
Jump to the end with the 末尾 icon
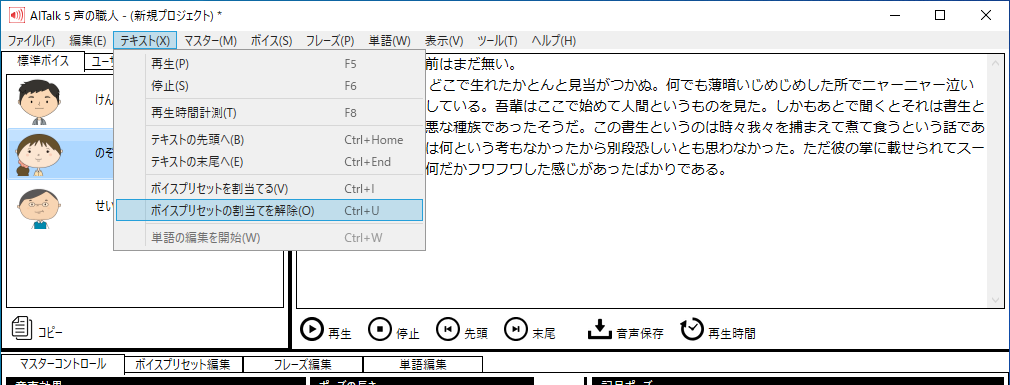click(x=516, y=330)
